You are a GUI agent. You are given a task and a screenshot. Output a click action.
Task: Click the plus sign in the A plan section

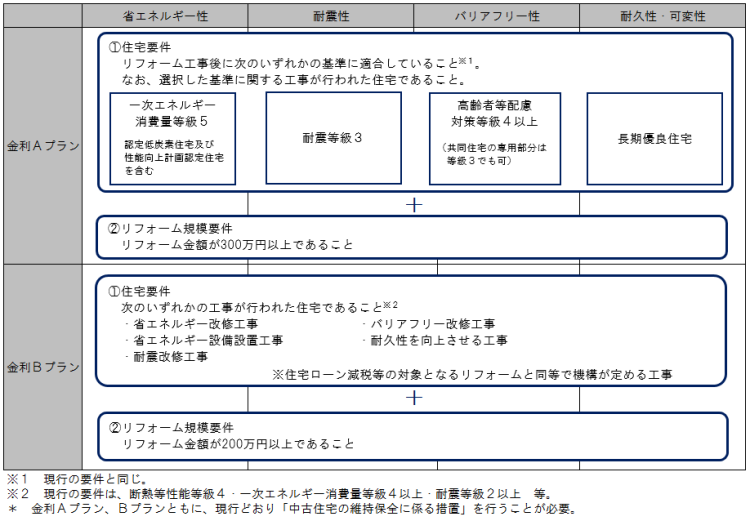pos(414,205)
